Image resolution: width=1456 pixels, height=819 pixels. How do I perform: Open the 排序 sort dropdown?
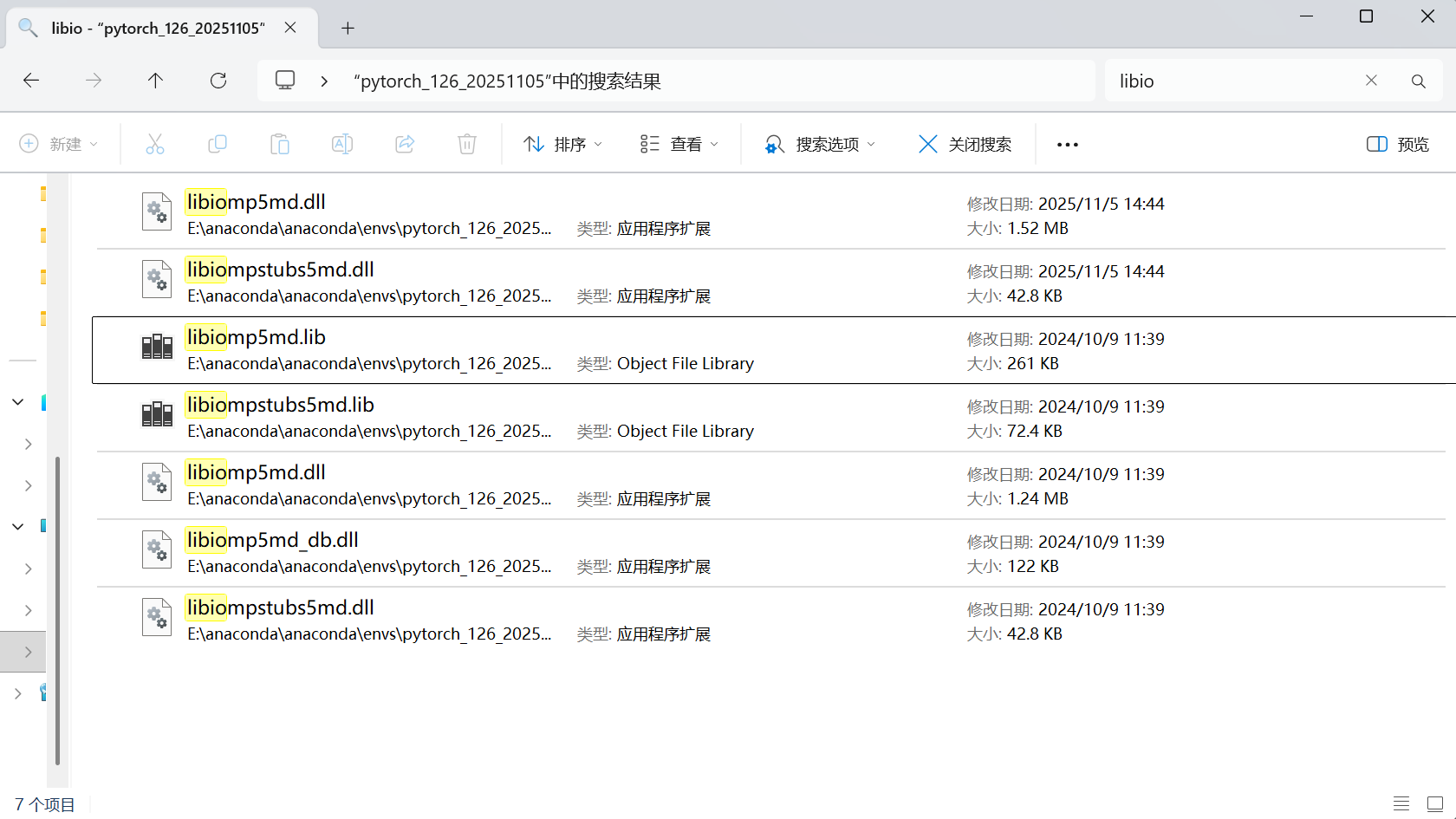(563, 144)
